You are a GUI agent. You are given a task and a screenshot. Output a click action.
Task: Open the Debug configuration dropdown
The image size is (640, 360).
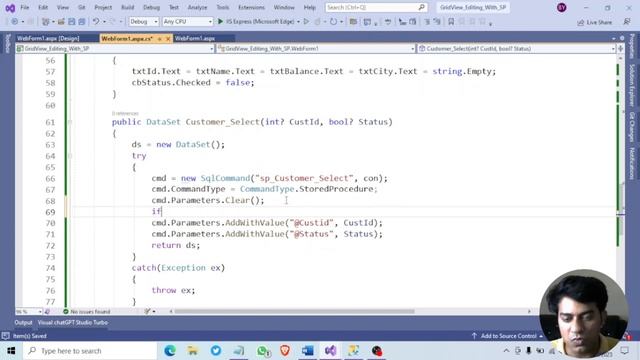pyautogui.click(x=144, y=22)
